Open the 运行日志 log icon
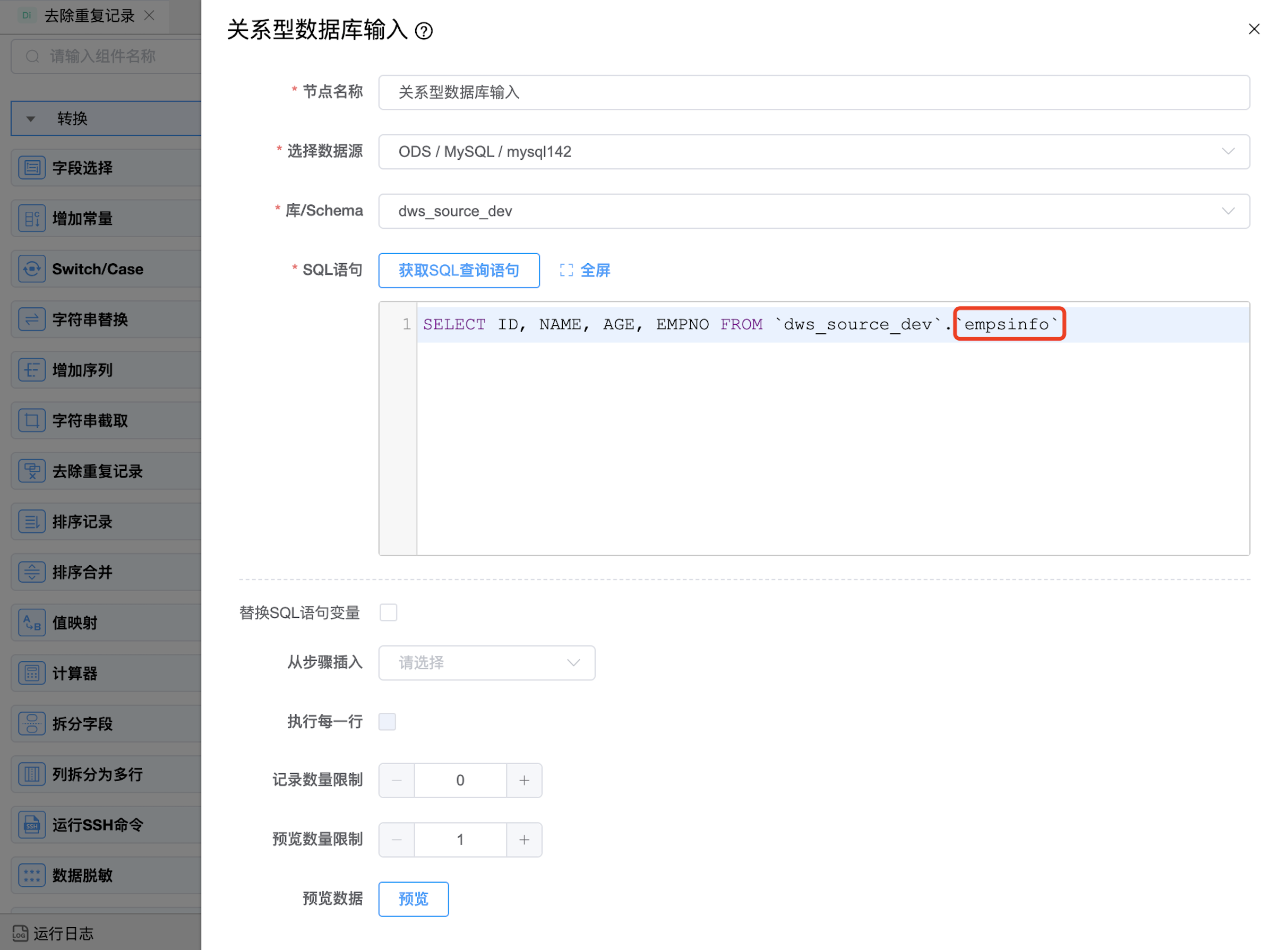Screen dimensions: 1288x950 click(x=20, y=934)
